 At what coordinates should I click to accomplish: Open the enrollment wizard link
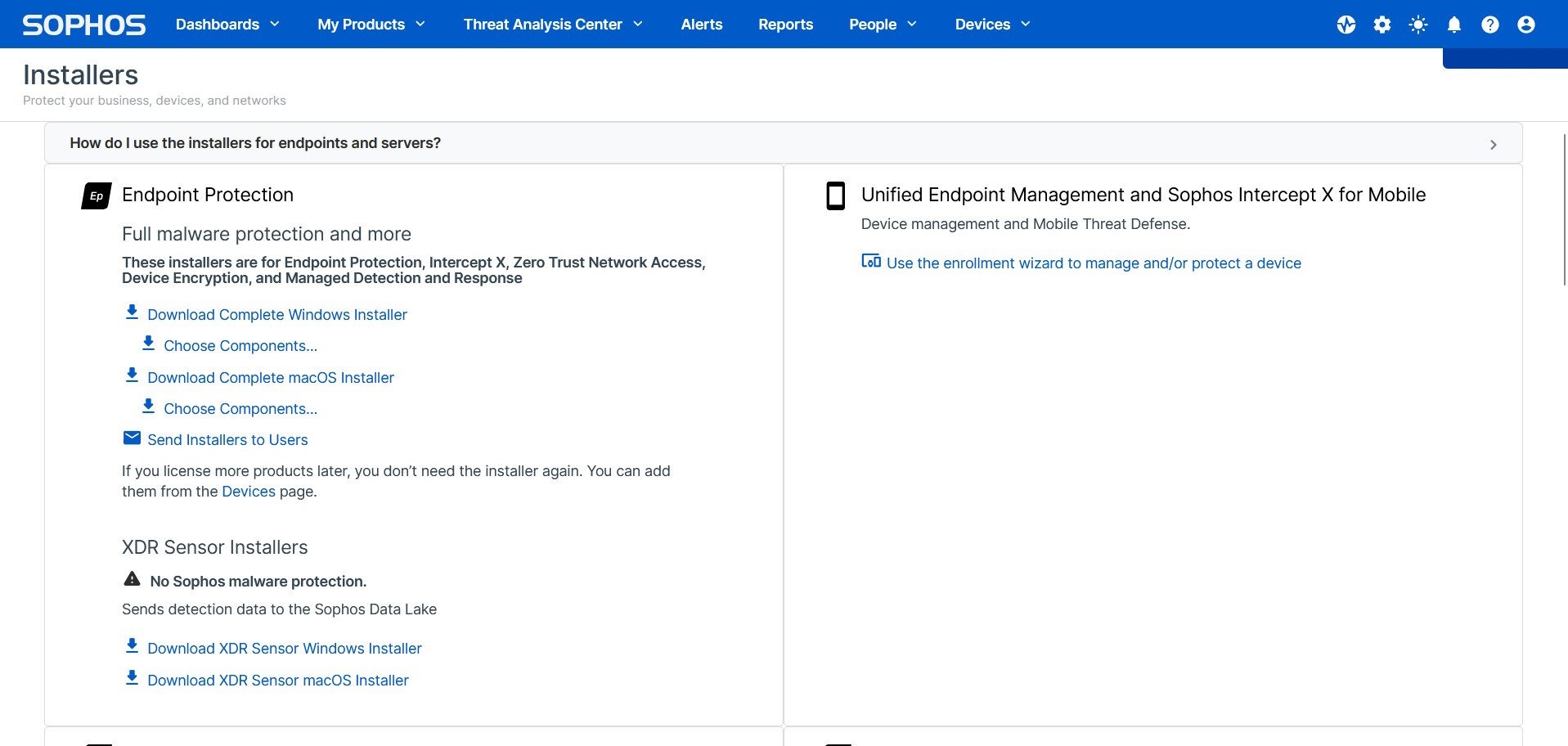1094,263
